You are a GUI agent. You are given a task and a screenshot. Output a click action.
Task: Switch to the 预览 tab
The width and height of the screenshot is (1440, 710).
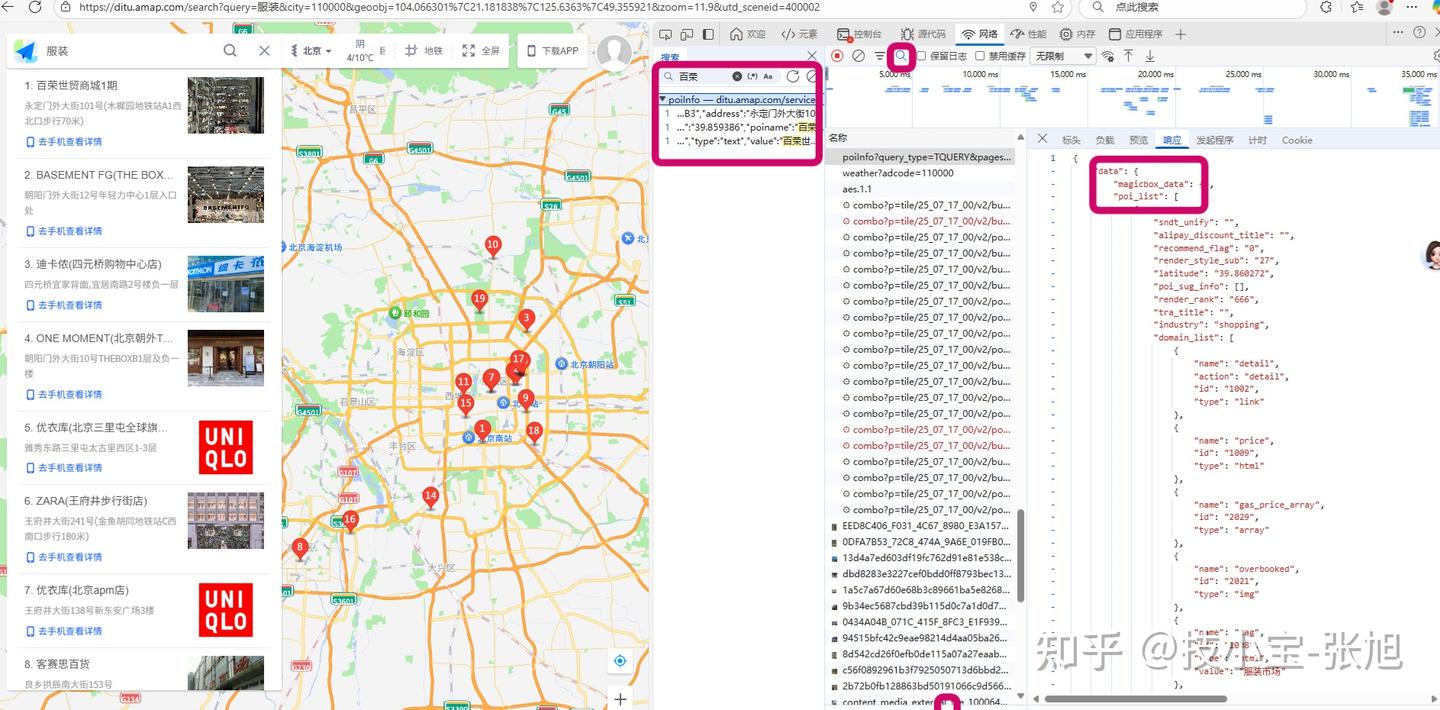pos(1138,140)
